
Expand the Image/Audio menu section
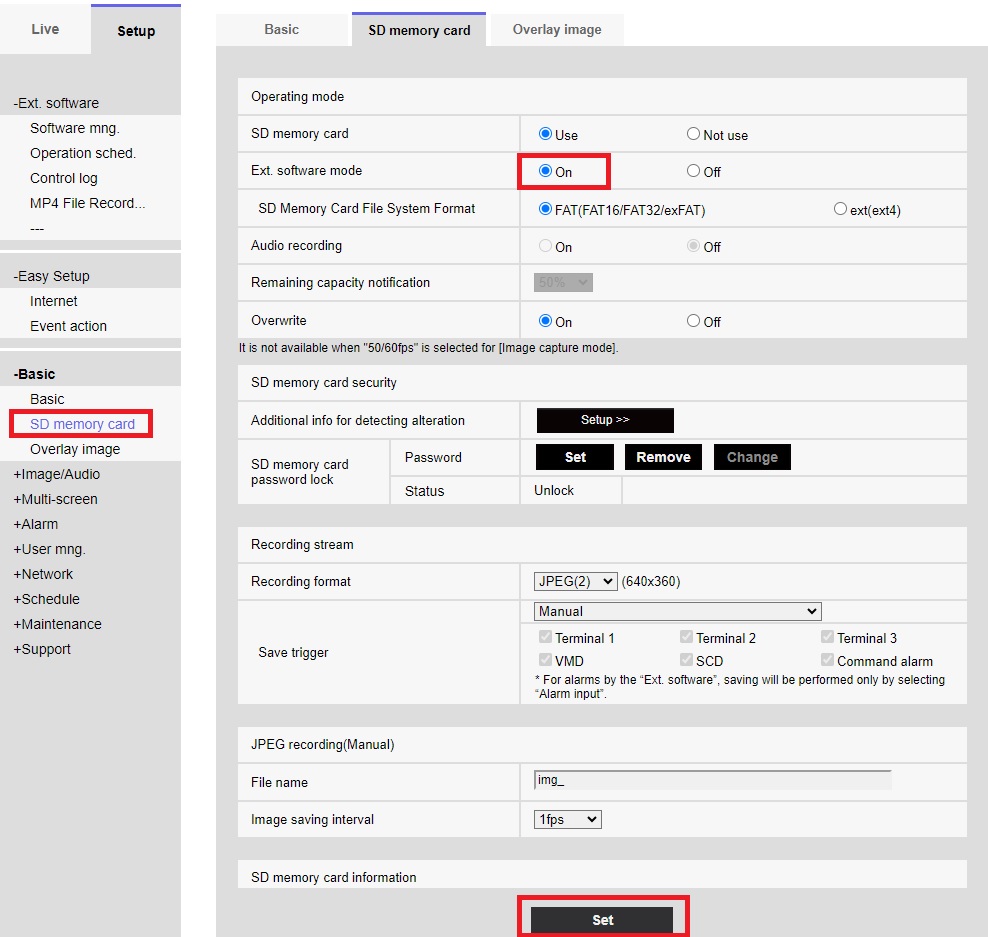tap(56, 474)
